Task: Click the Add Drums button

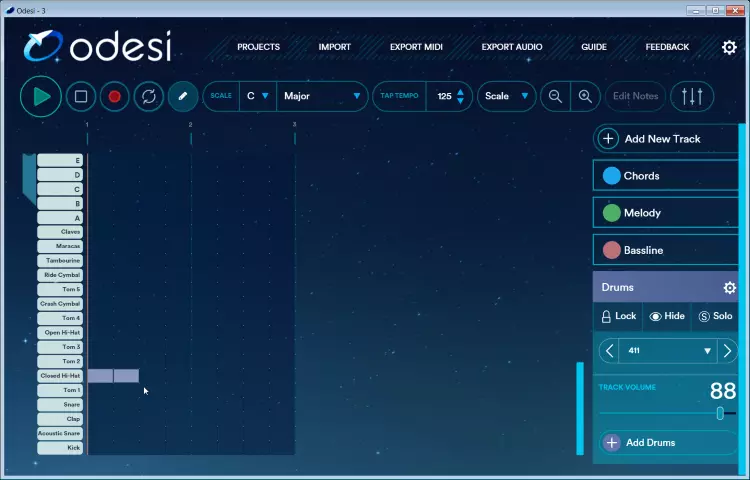Action: tap(668, 443)
